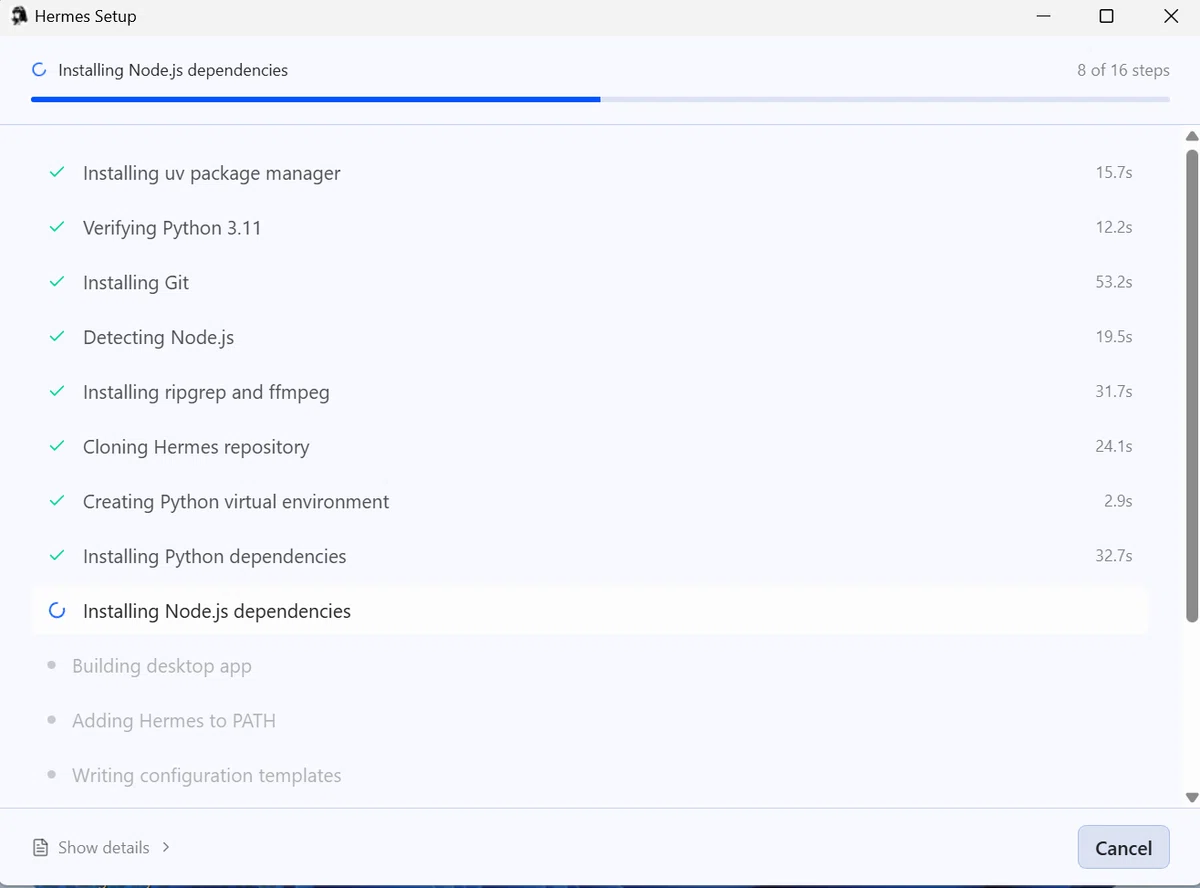Expand Show details chevron
Image resolution: width=1200 pixels, height=888 pixels.
166,847
